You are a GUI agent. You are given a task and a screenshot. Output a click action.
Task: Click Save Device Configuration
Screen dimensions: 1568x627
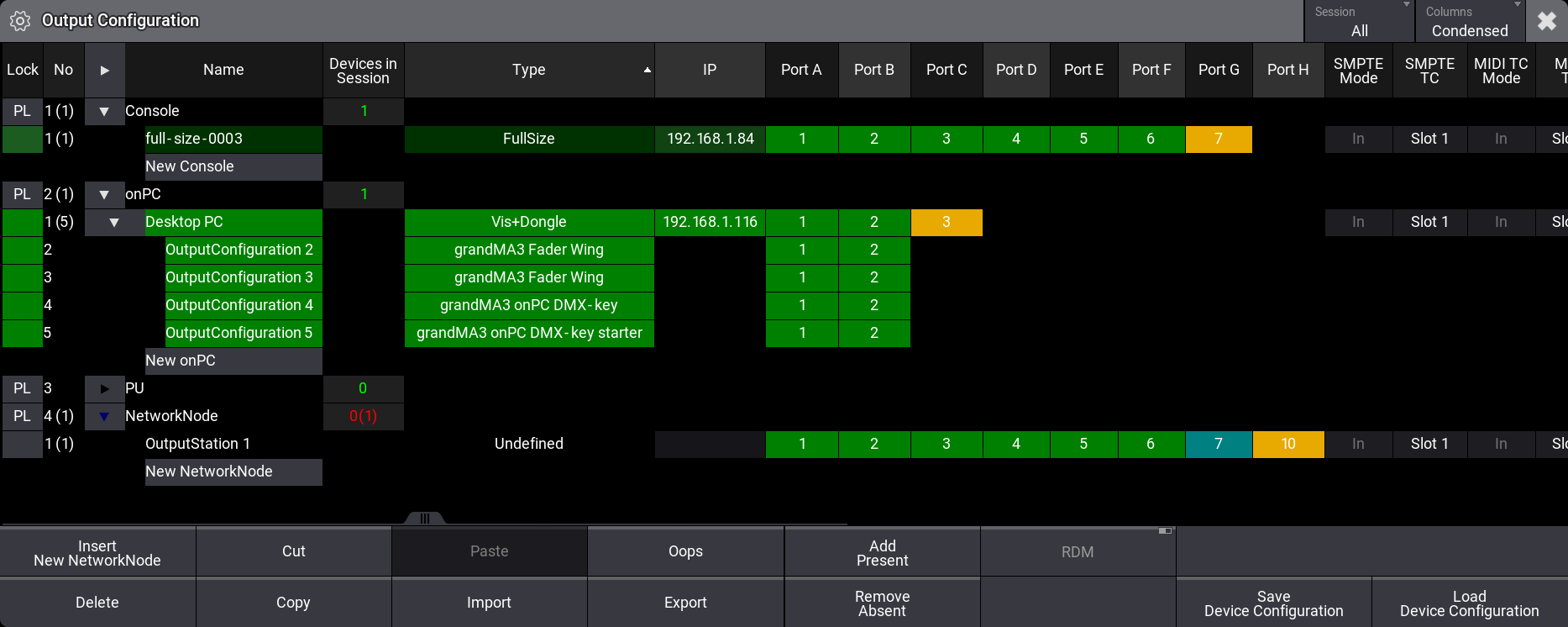click(1273, 603)
